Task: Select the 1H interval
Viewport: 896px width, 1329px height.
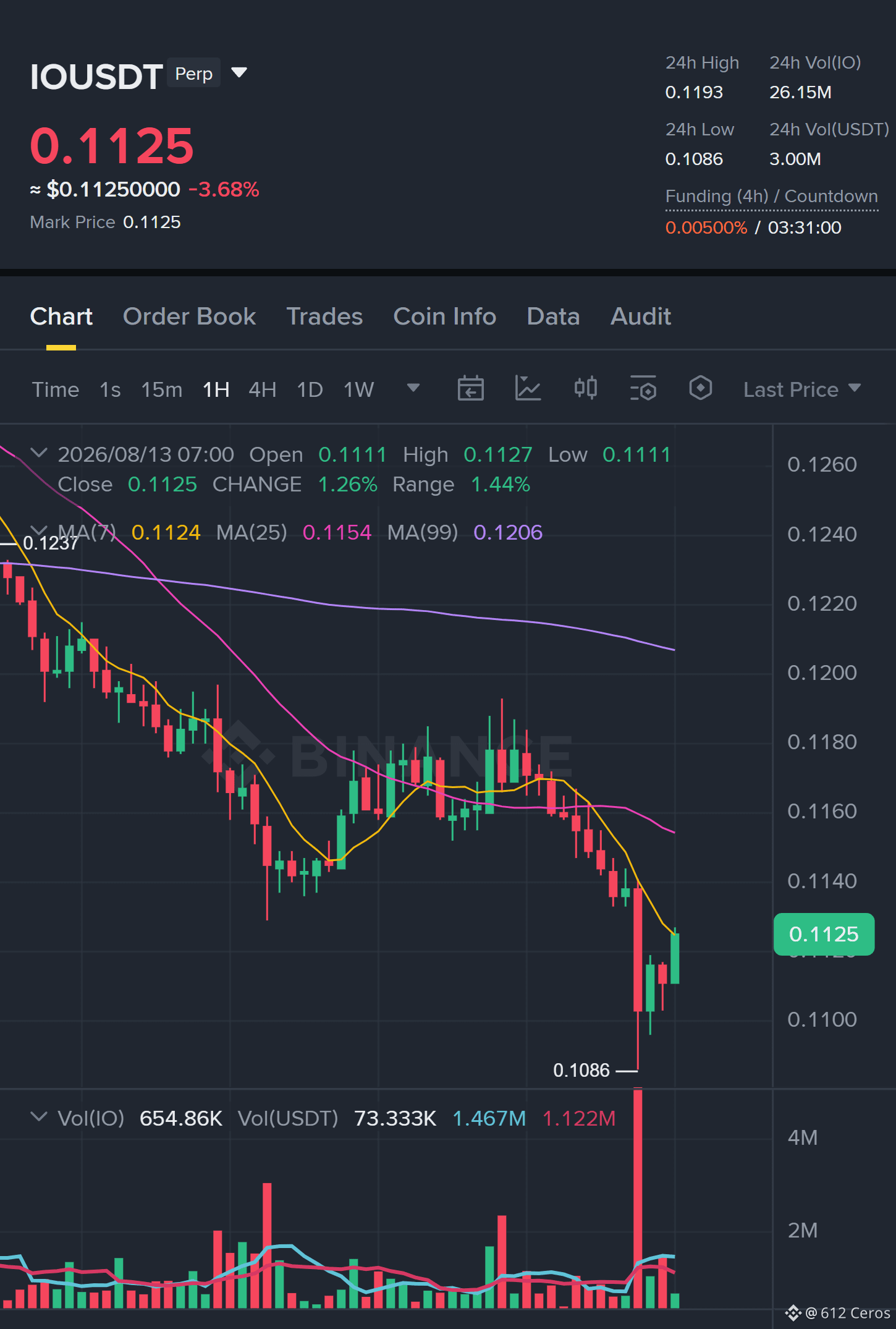Action: tap(216, 389)
